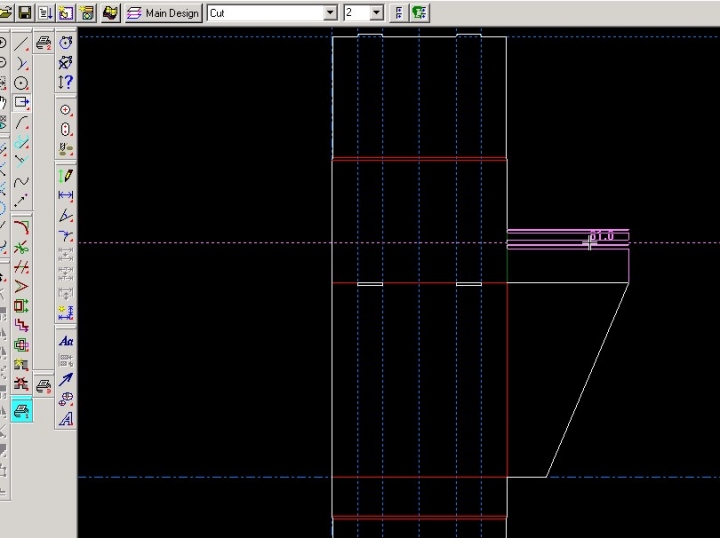Screen dimensions: 720x538
Task: Select the Fillet (red corner) tool
Action: pyautogui.click(x=21, y=228)
